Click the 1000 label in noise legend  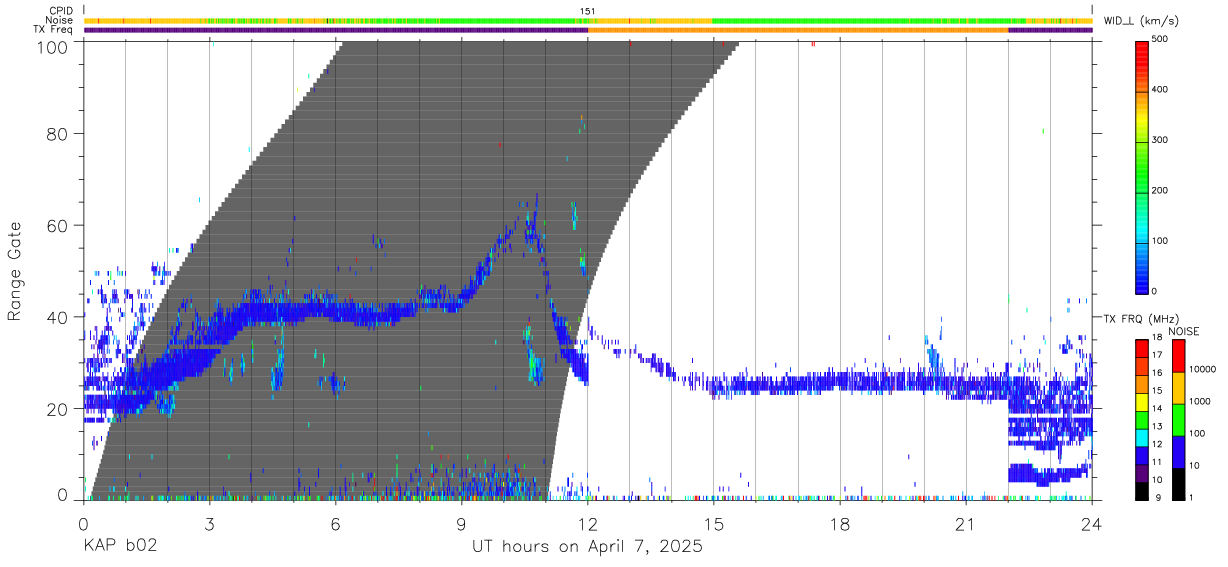click(1202, 402)
